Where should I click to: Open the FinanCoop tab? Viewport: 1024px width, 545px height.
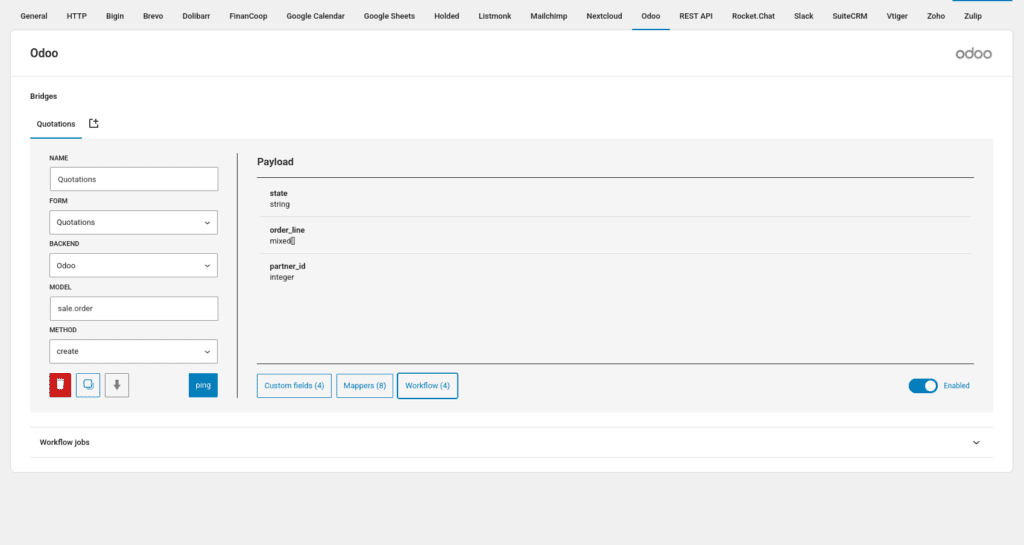pyautogui.click(x=248, y=16)
